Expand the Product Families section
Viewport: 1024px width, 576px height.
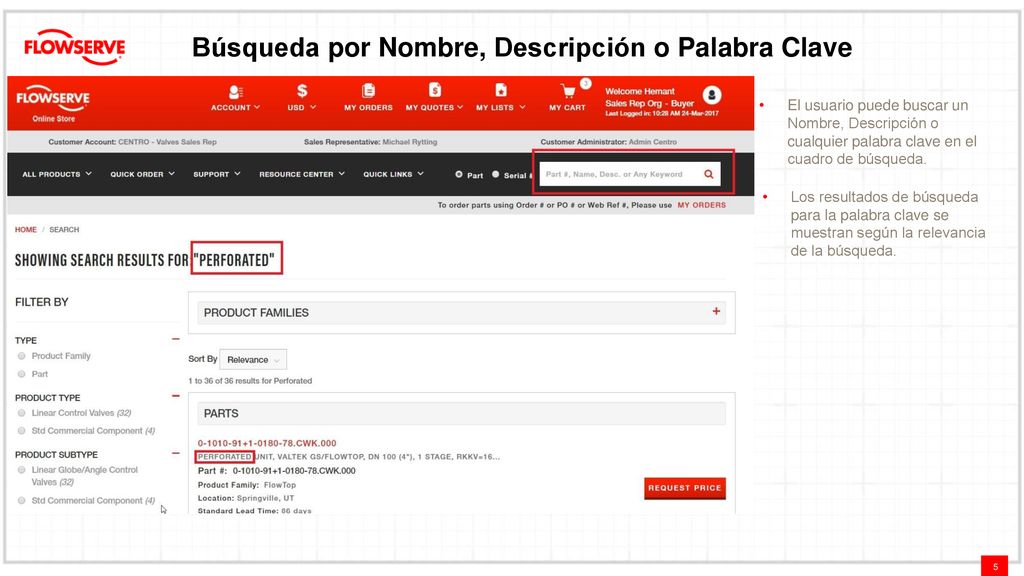pos(716,312)
